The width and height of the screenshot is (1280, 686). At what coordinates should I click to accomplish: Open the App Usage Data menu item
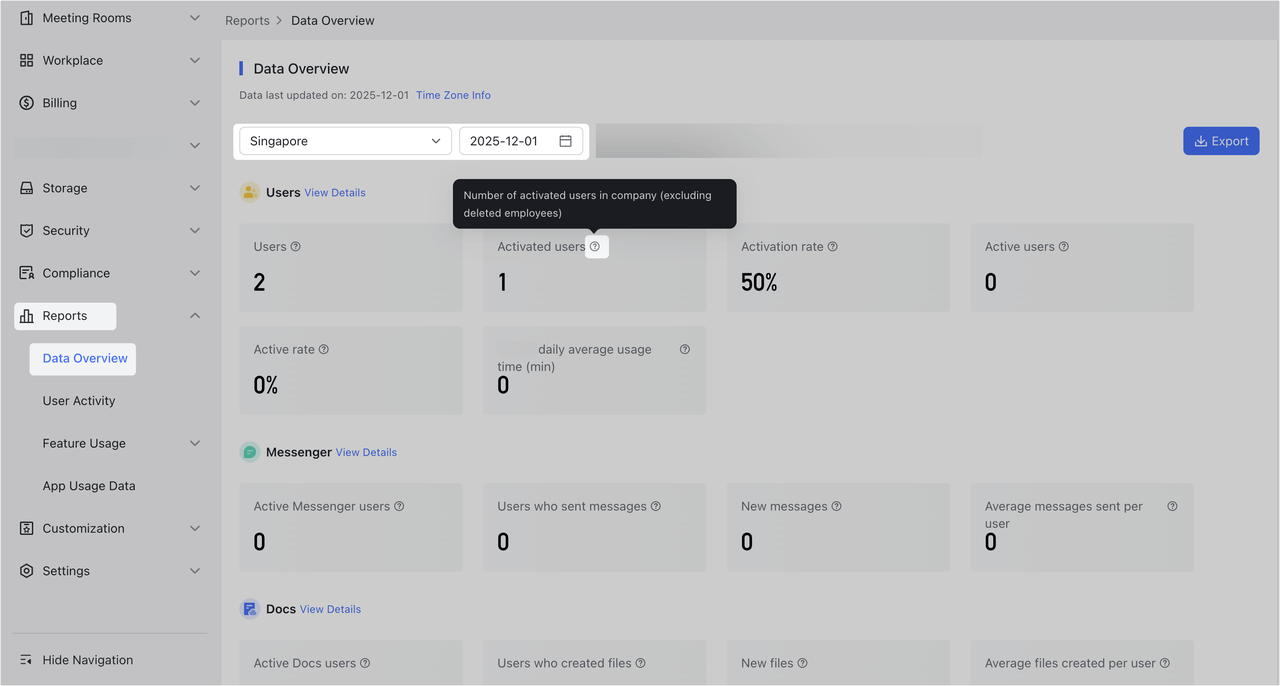click(89, 486)
